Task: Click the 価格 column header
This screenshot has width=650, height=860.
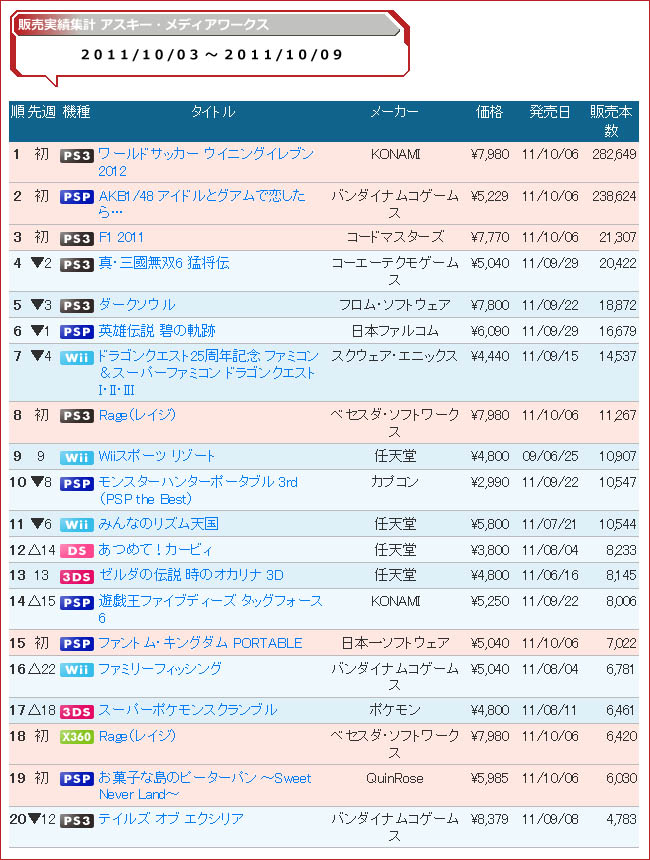Action: pos(489,112)
